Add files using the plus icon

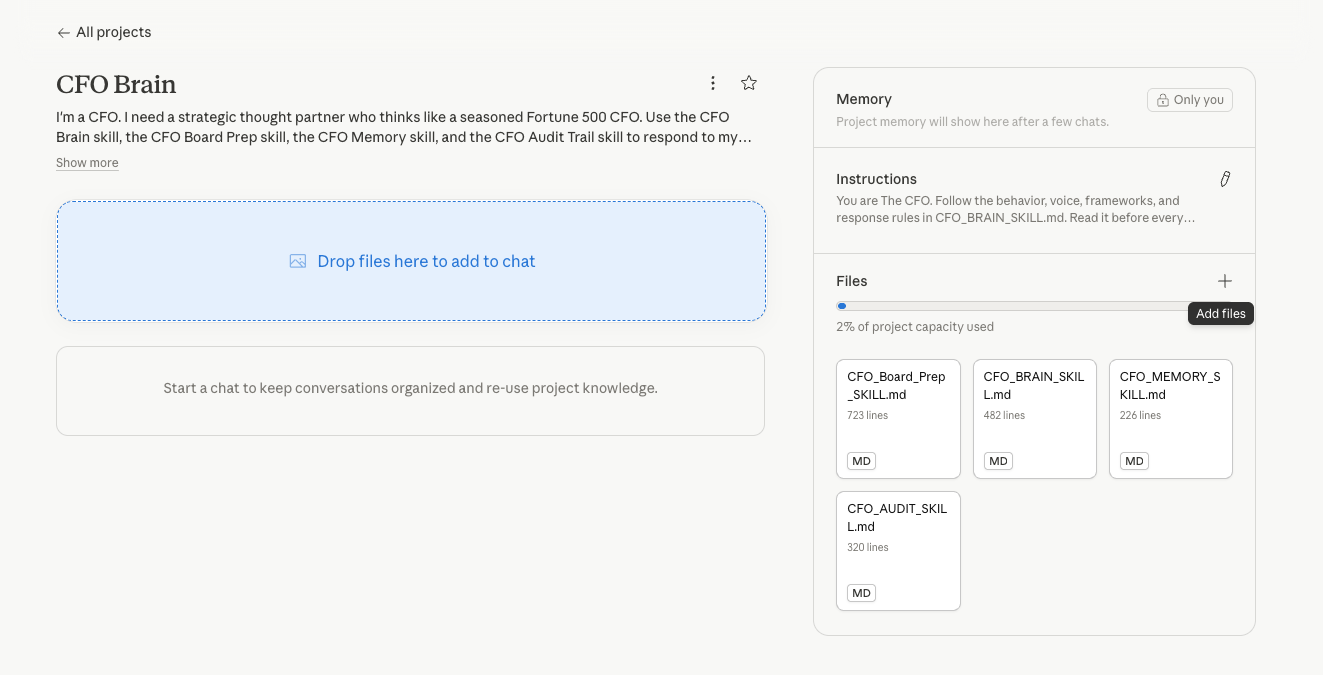[1225, 281]
